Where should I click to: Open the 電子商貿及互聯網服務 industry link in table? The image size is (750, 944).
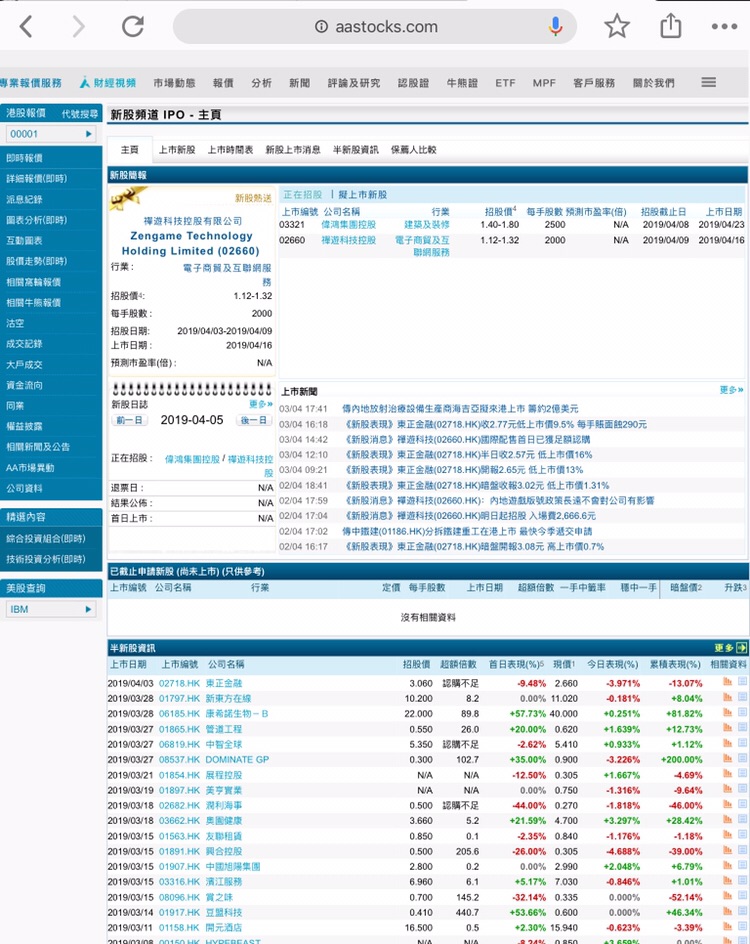click(422, 246)
